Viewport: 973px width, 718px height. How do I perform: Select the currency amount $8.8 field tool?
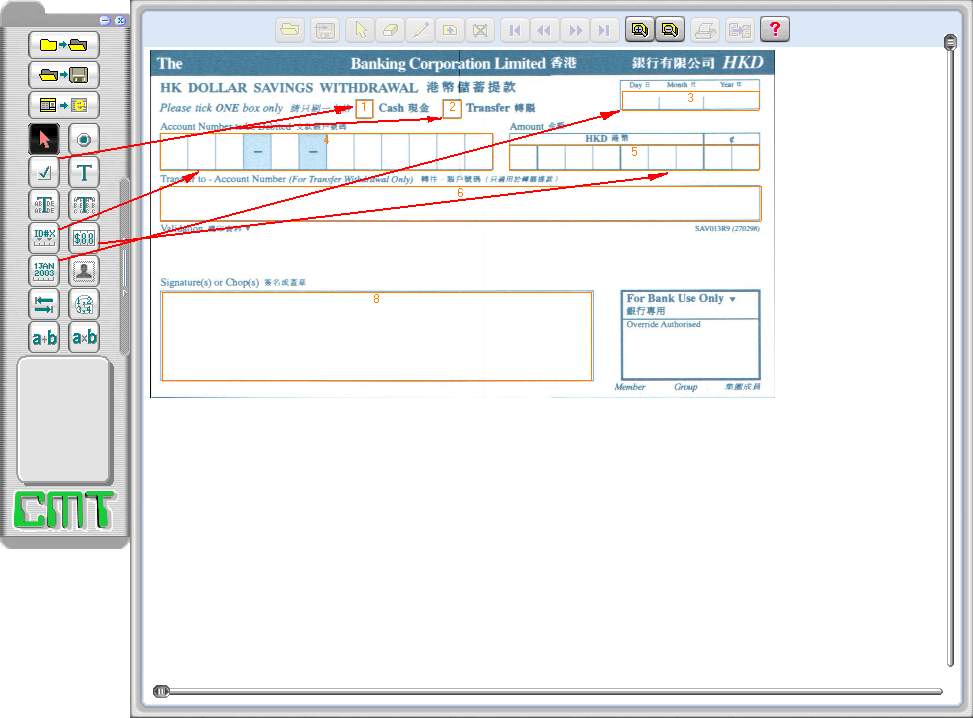(84, 238)
